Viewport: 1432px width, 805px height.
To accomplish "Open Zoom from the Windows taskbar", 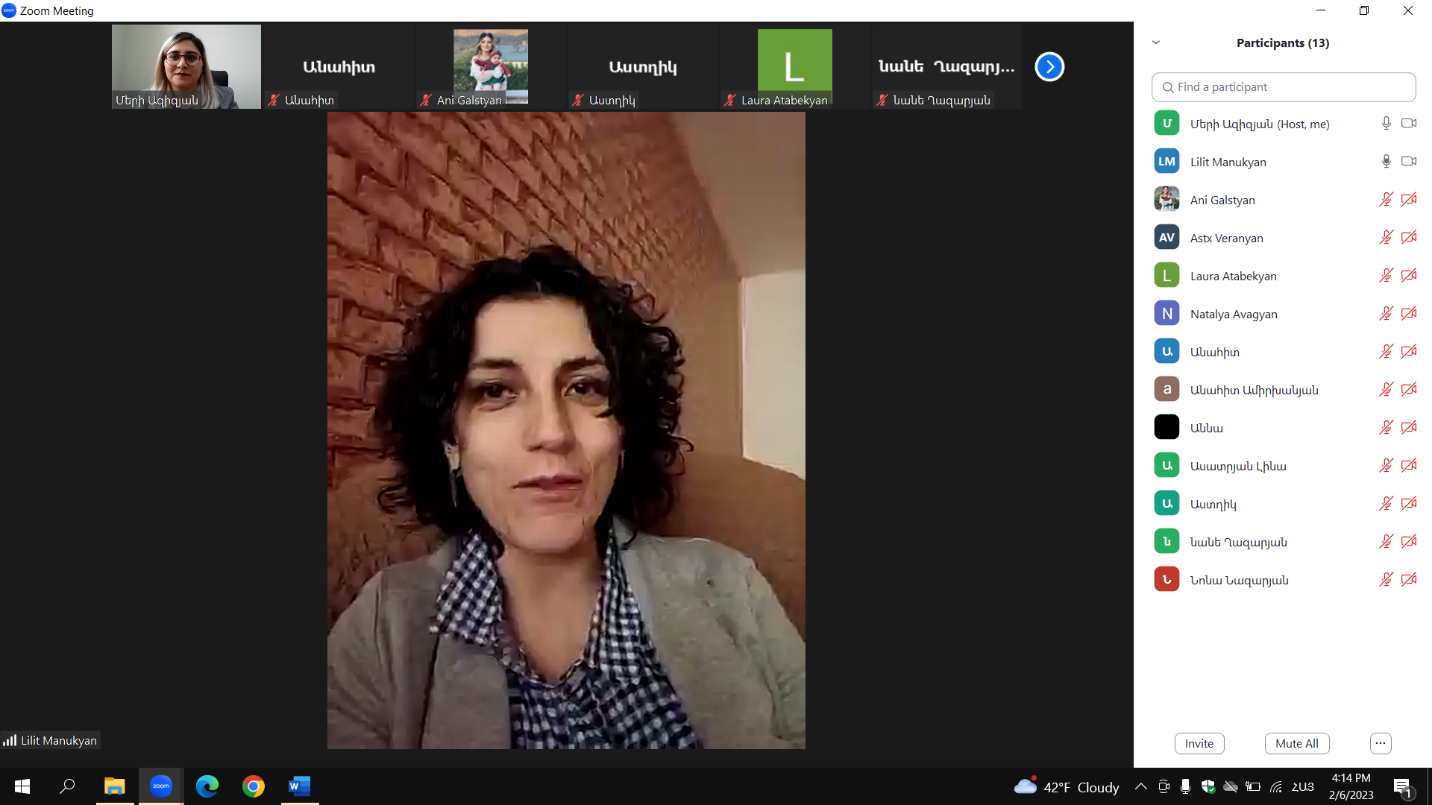I will pos(161,786).
